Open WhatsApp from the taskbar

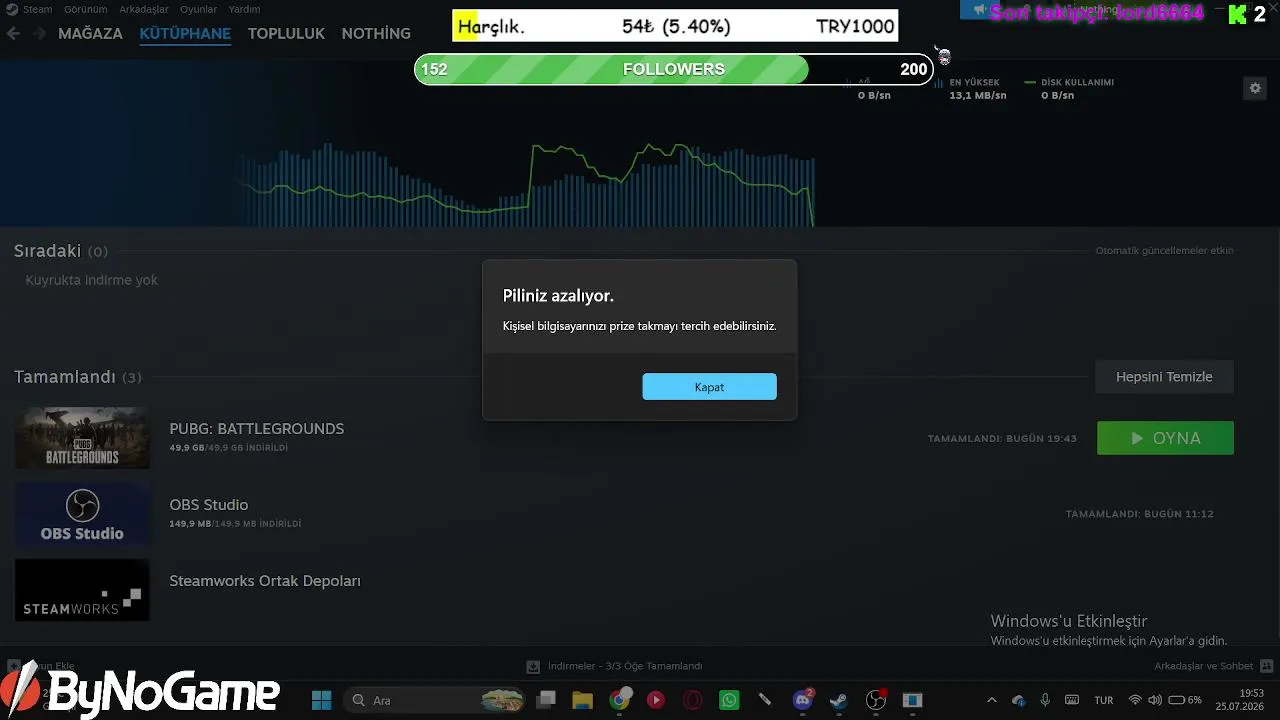tap(729, 700)
